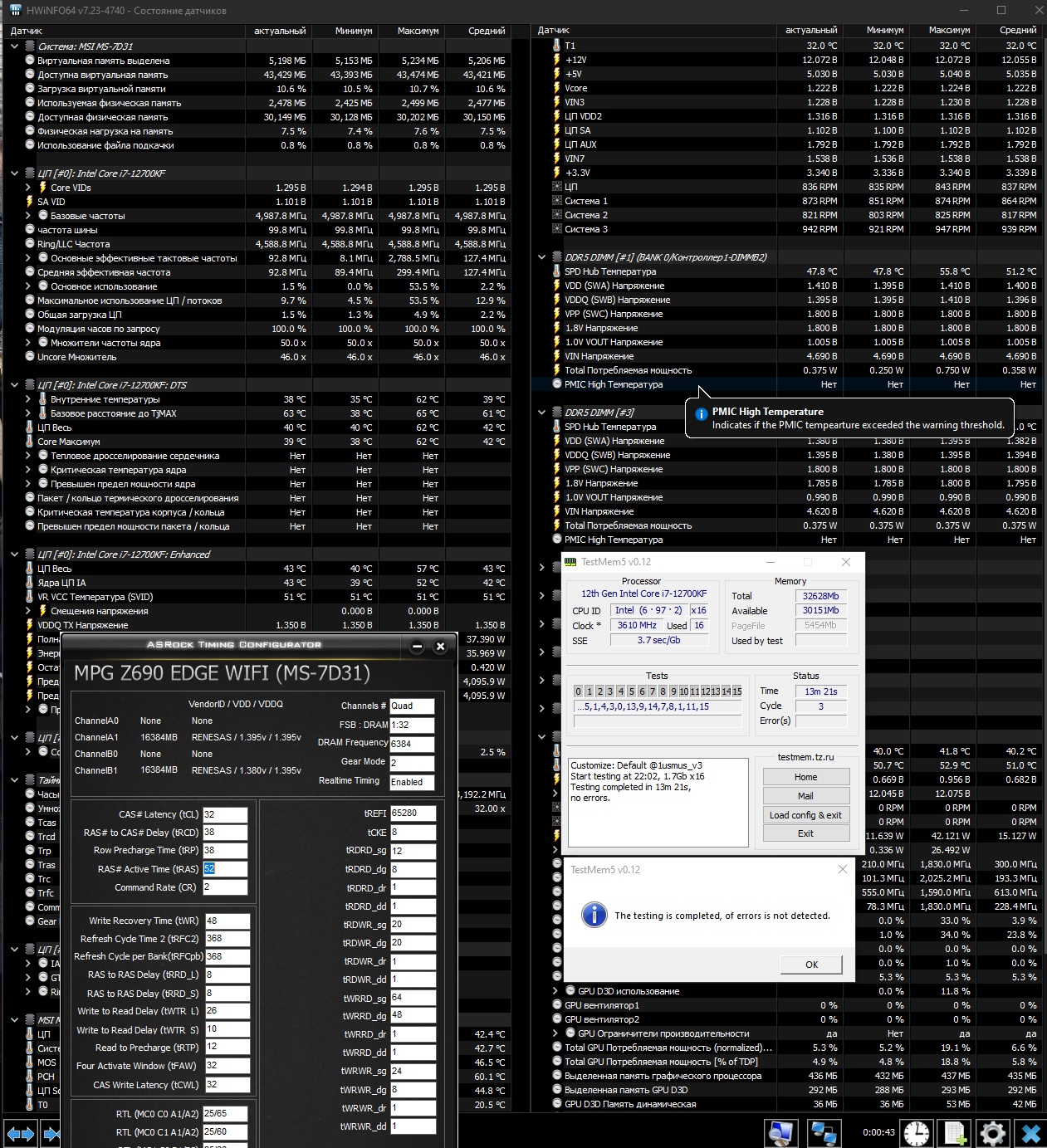Click TestMem5 memory chip title icon
Image resolution: width=1047 pixels, height=1148 pixels.
(x=570, y=562)
